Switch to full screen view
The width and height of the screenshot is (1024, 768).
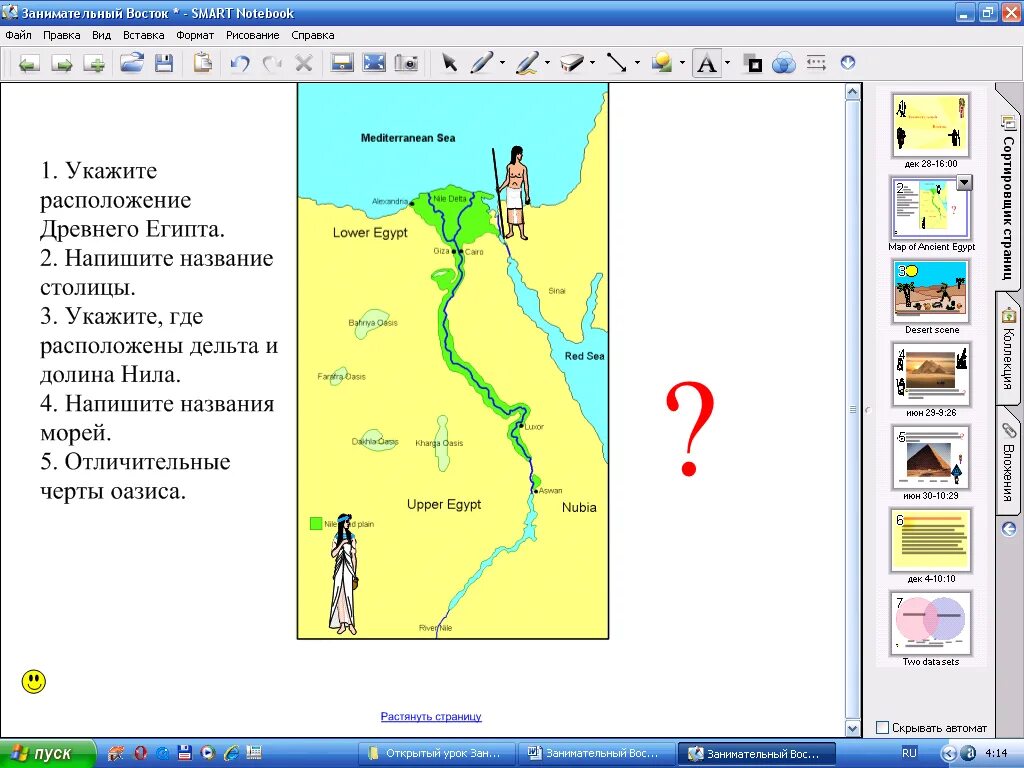tap(374, 63)
